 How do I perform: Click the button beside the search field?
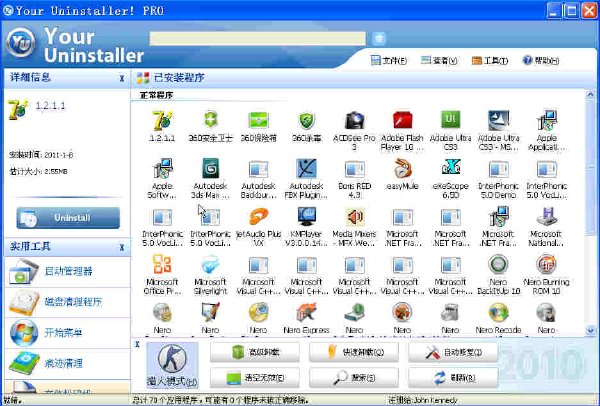pos(378,39)
